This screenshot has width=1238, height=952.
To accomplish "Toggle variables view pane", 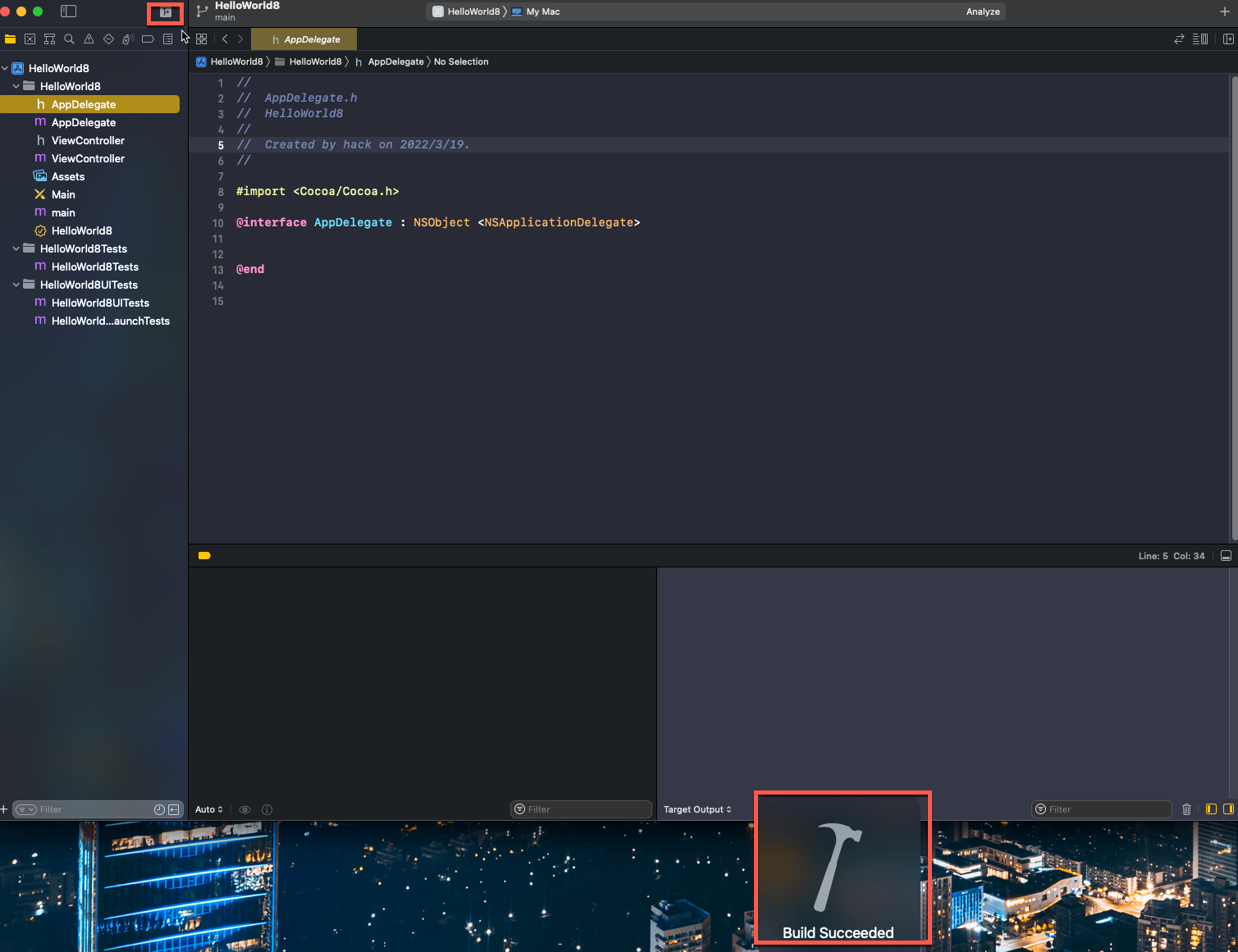I will point(1211,809).
